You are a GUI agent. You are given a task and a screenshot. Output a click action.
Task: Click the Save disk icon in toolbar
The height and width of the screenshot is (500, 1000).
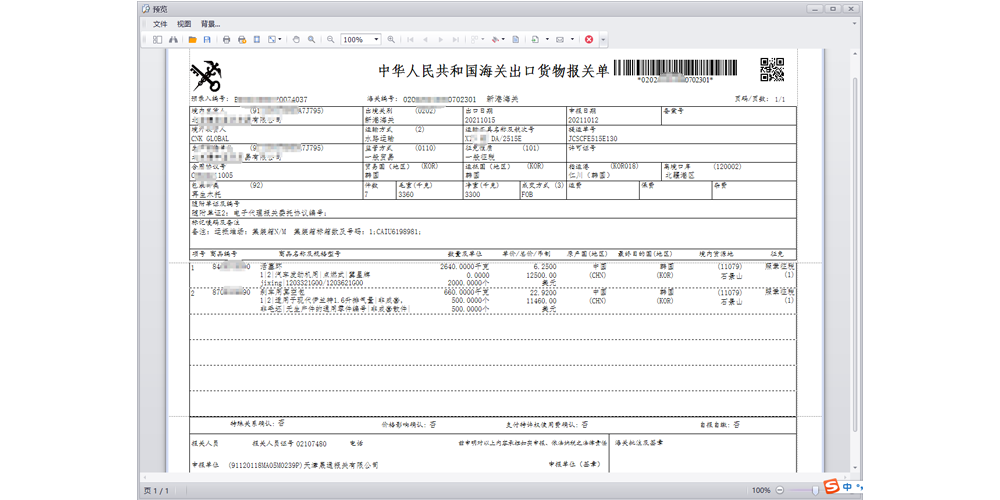[207, 40]
